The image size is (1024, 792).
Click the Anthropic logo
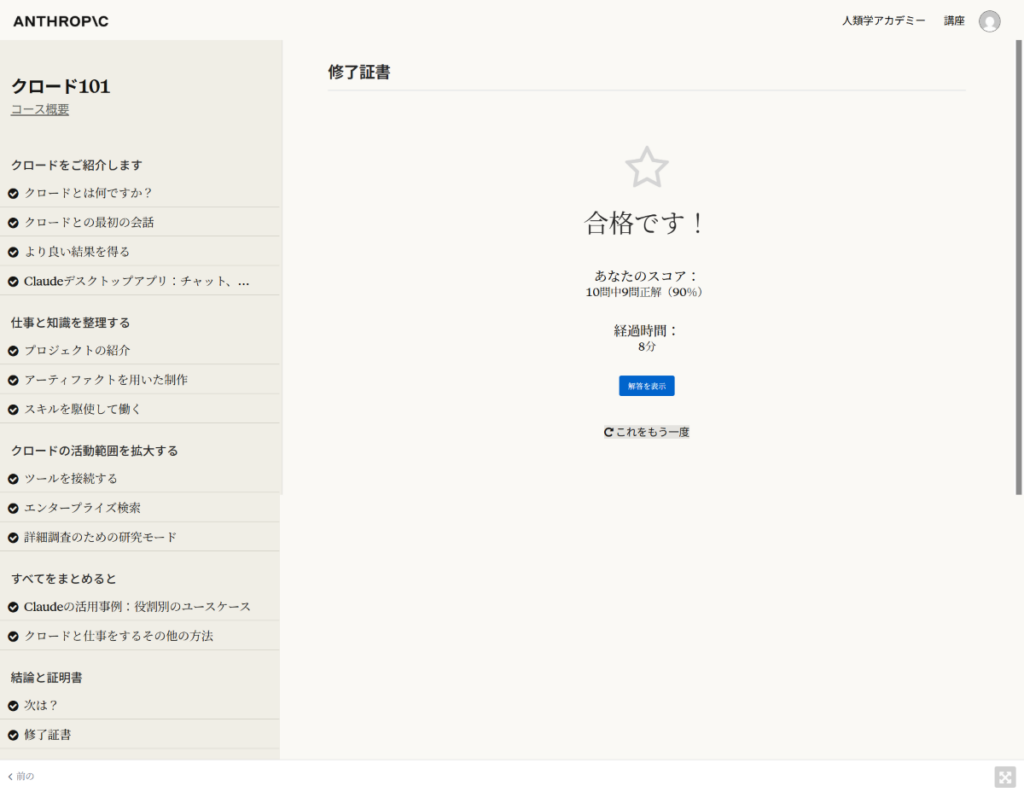coord(61,22)
